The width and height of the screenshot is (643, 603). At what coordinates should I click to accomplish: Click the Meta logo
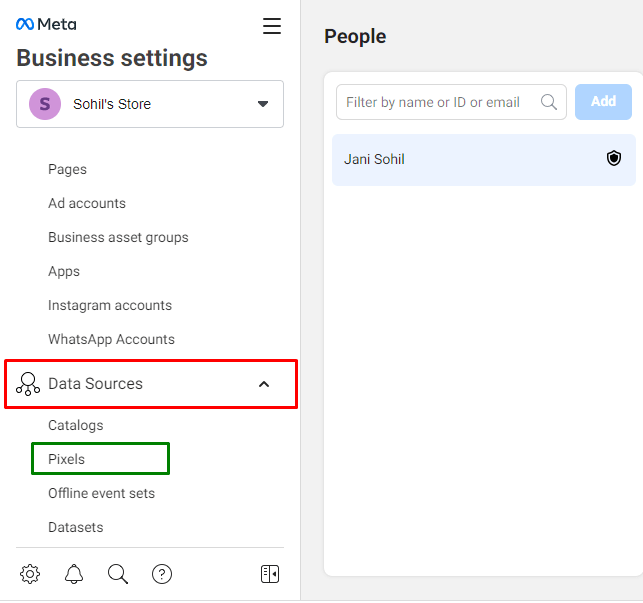pyautogui.click(x=46, y=25)
